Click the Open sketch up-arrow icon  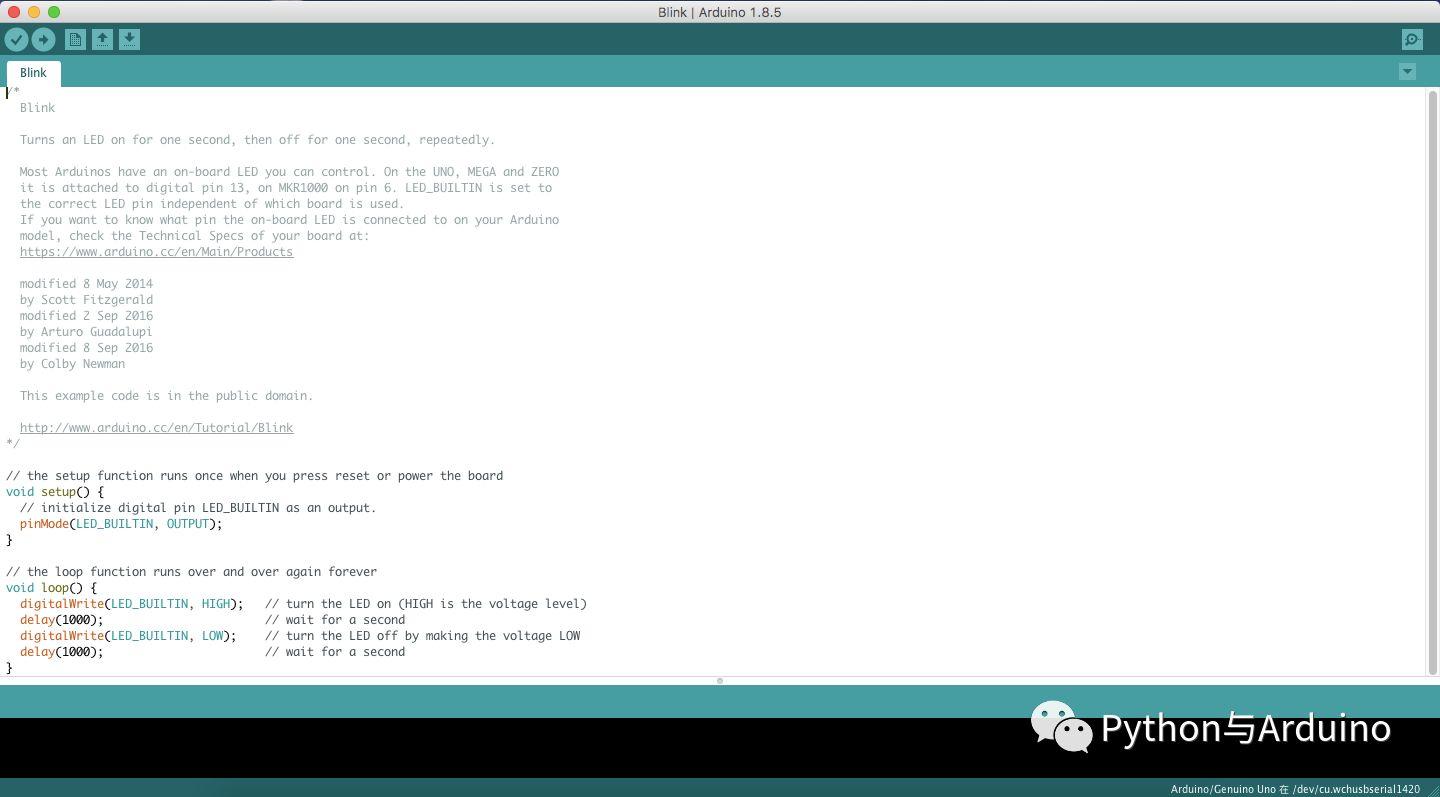pyautogui.click(x=102, y=39)
